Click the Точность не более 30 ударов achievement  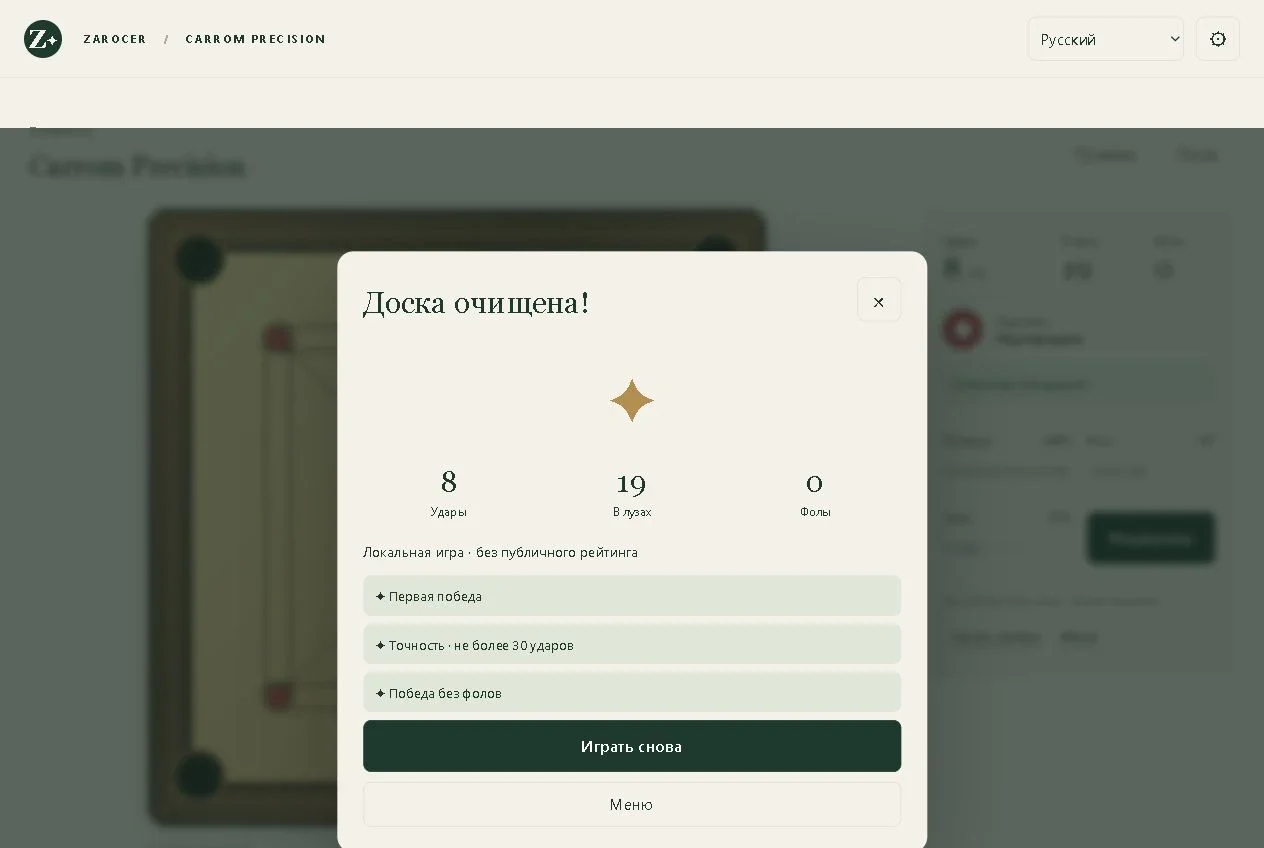(632, 645)
